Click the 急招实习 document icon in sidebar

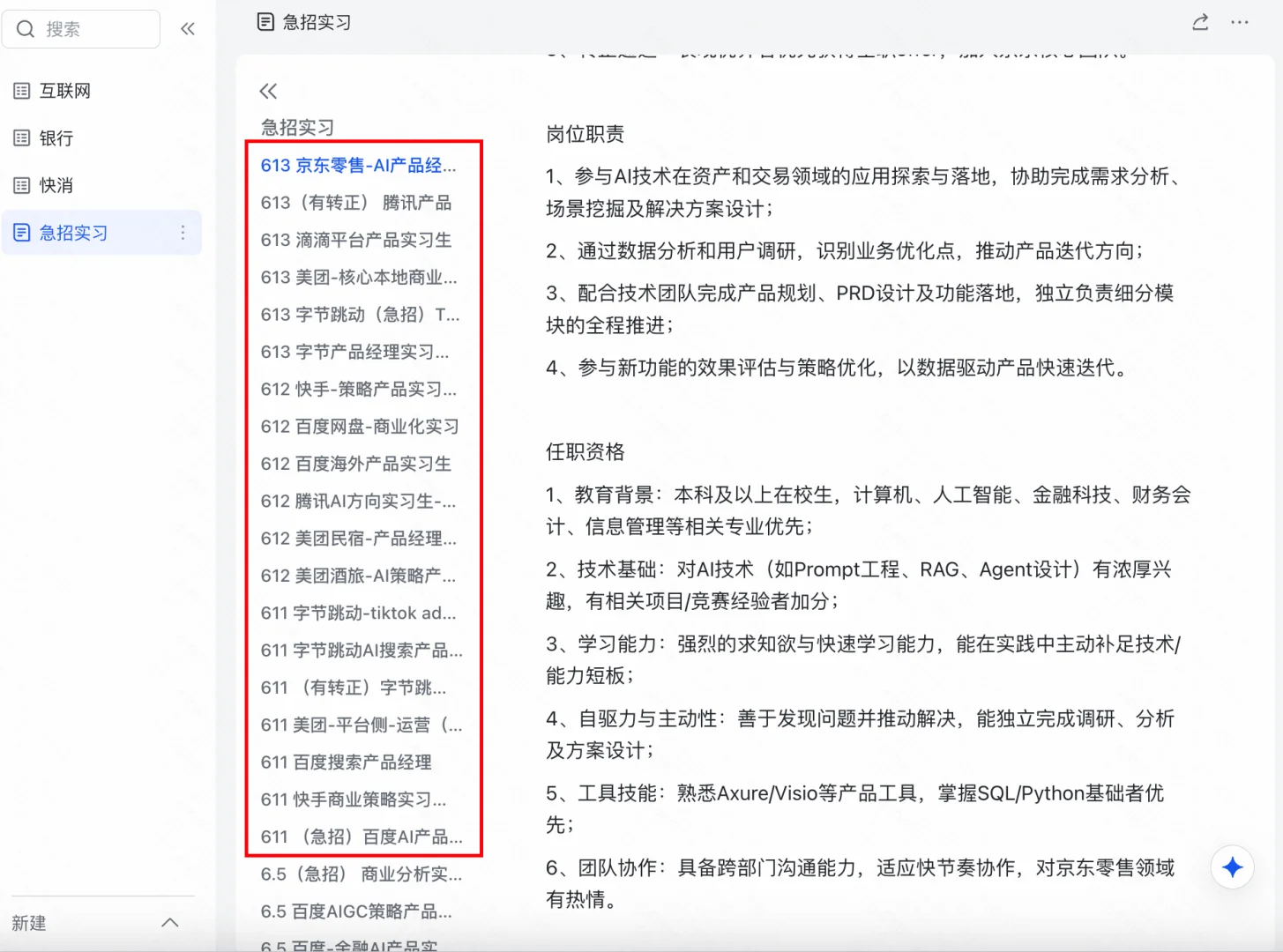click(x=22, y=233)
